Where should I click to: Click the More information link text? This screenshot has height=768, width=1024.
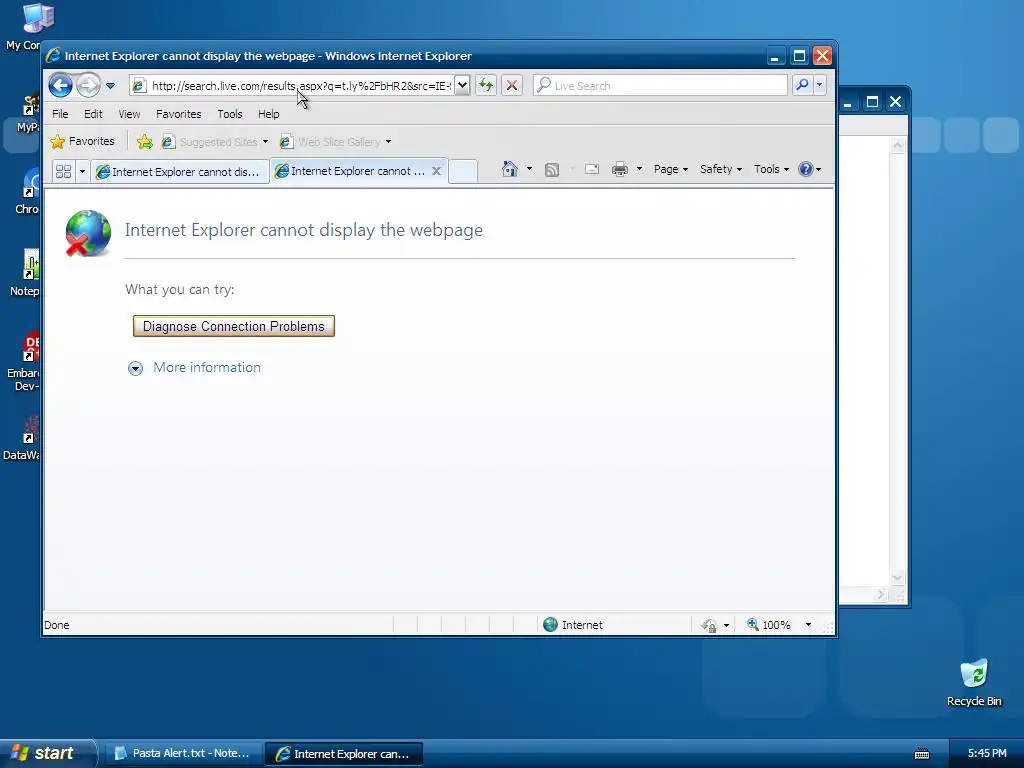point(207,368)
